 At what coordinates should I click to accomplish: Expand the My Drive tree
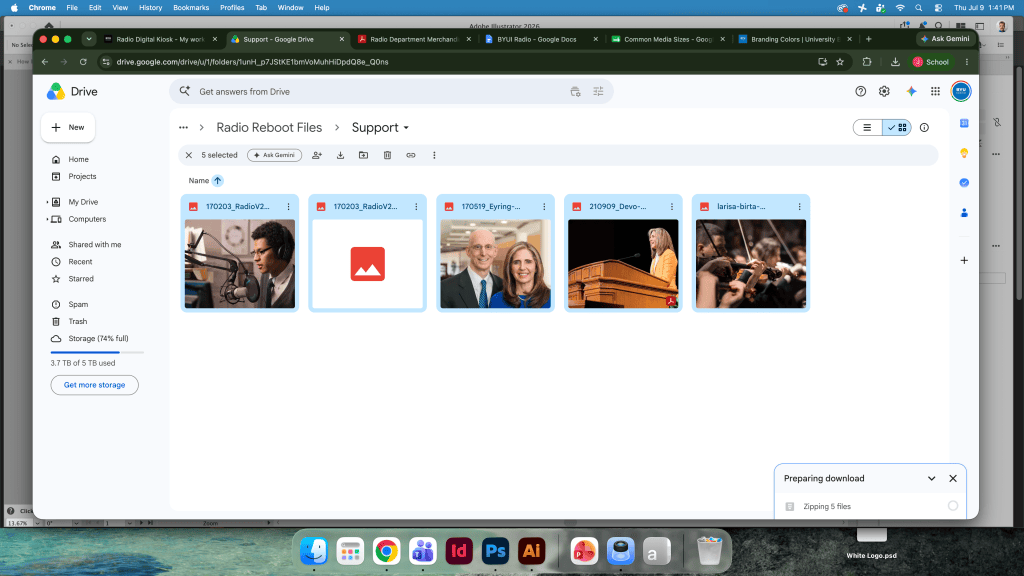[48, 202]
